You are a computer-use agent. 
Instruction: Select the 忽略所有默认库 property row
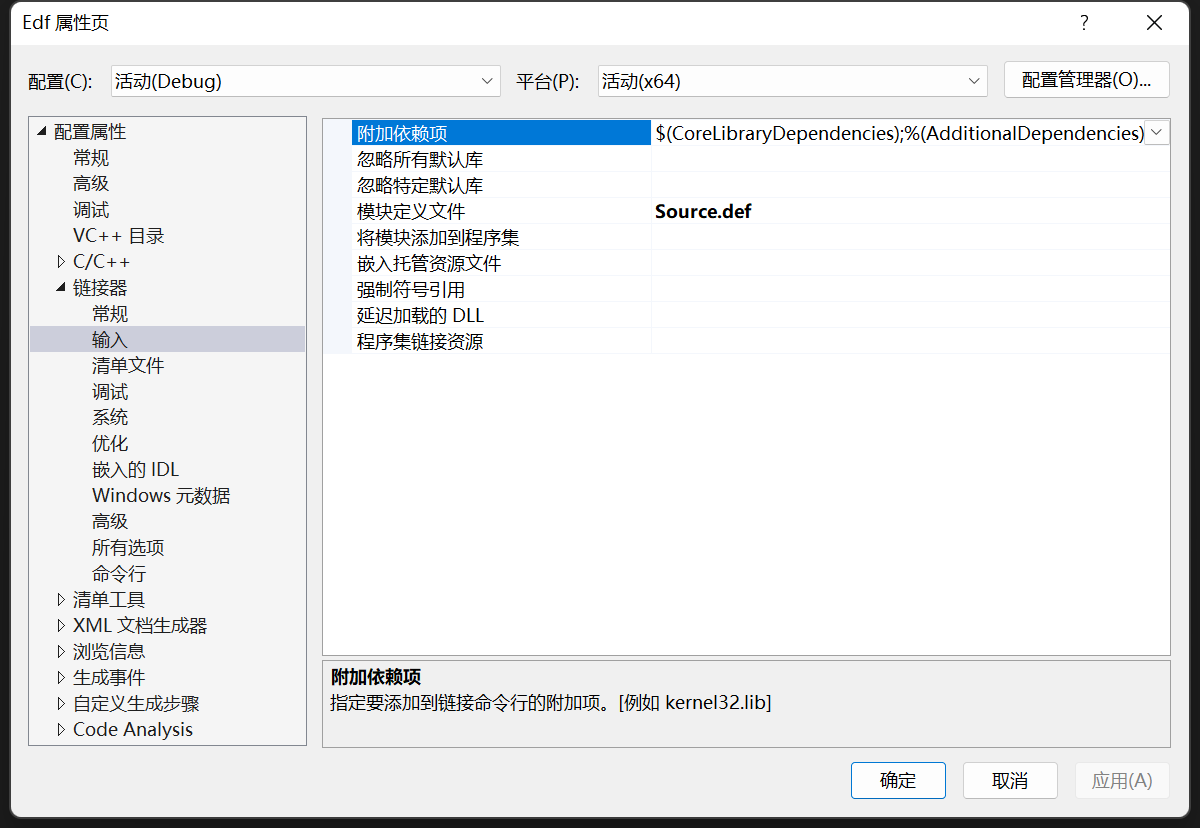[x=746, y=159]
